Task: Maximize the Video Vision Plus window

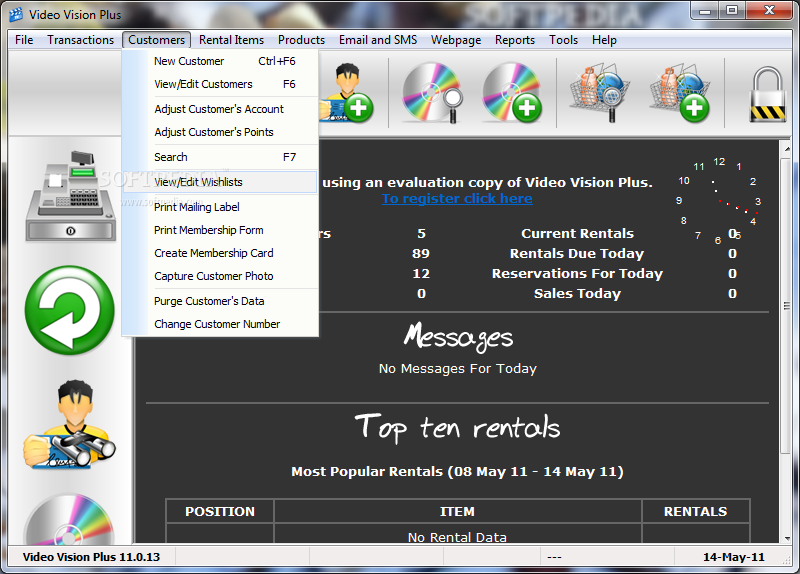Action: [x=732, y=10]
